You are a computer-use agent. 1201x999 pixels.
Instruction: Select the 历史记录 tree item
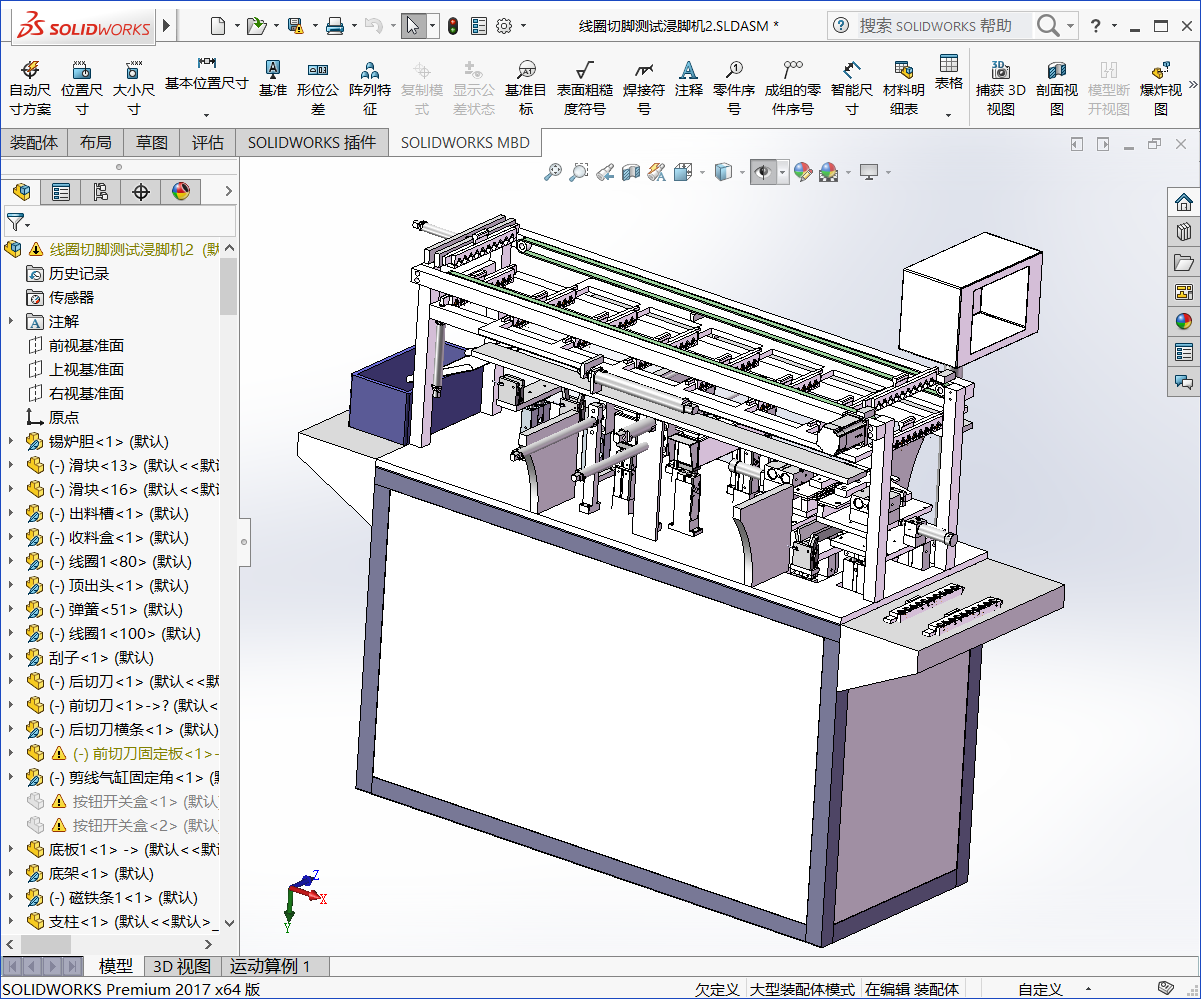pyautogui.click(x=79, y=273)
